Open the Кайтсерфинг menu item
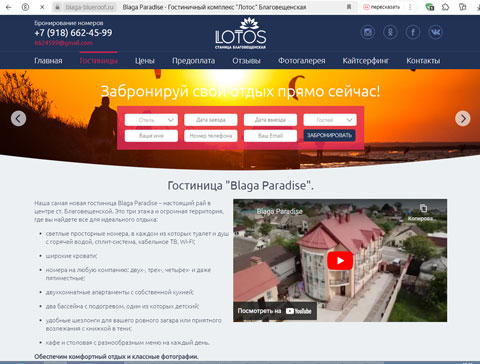The image size is (480, 364). (366, 61)
